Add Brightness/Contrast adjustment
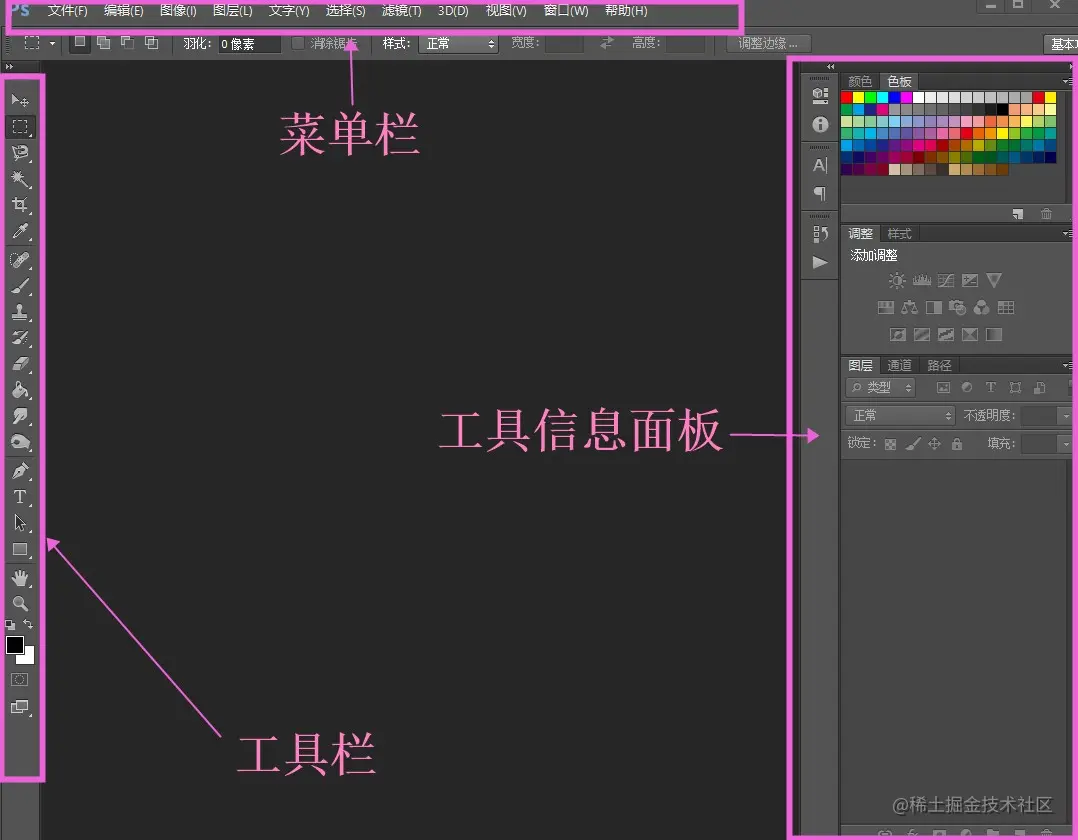 point(897,280)
